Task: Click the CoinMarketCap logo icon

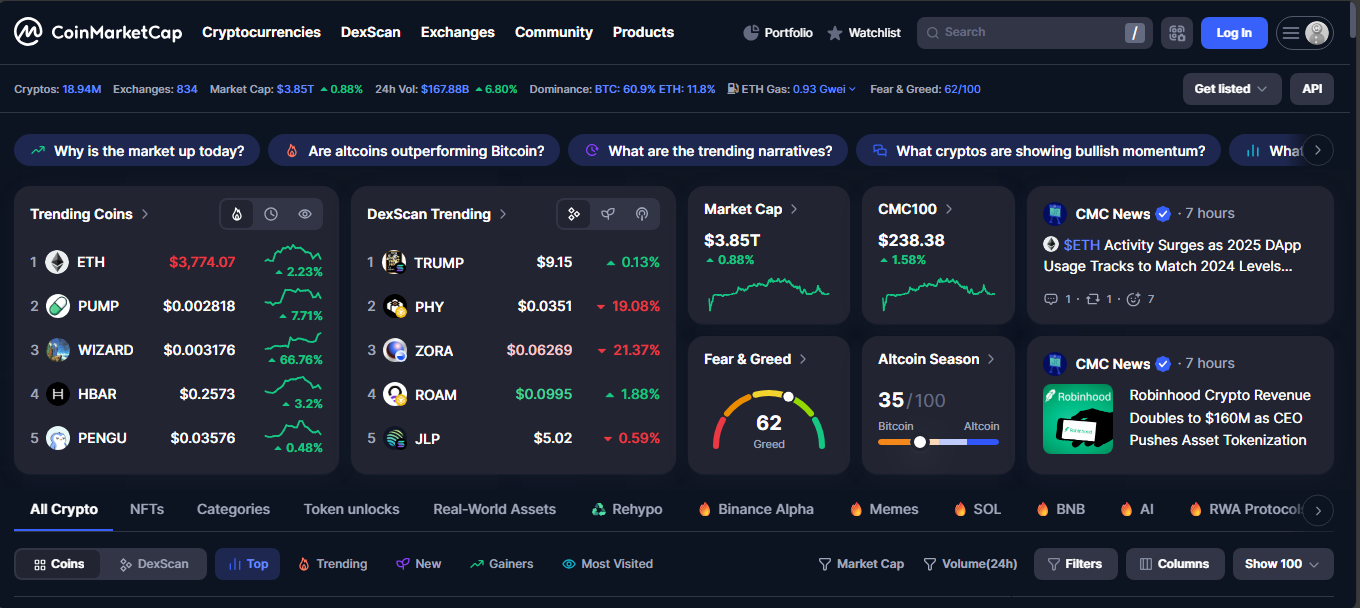Action: click(28, 32)
